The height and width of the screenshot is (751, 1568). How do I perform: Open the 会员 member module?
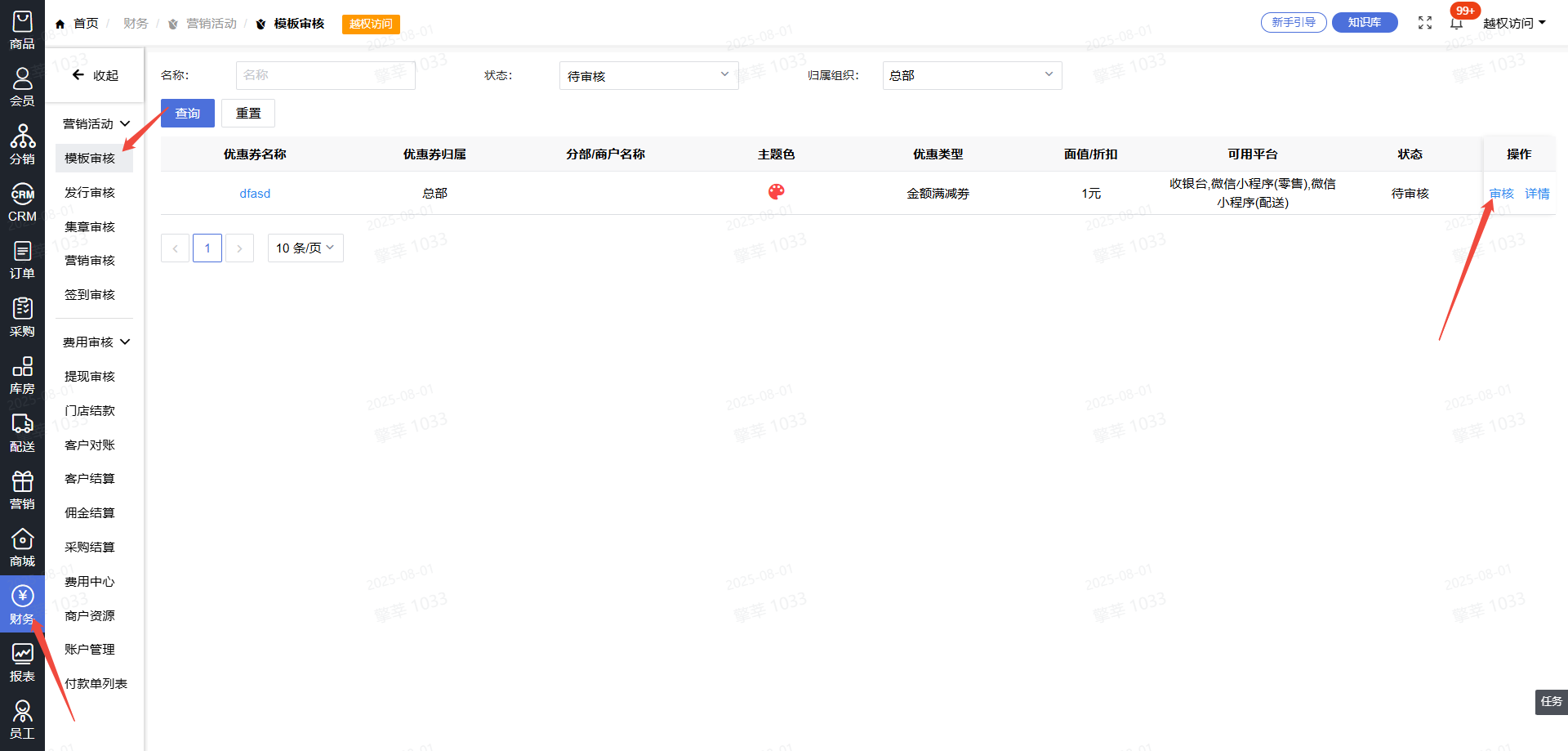tap(22, 87)
